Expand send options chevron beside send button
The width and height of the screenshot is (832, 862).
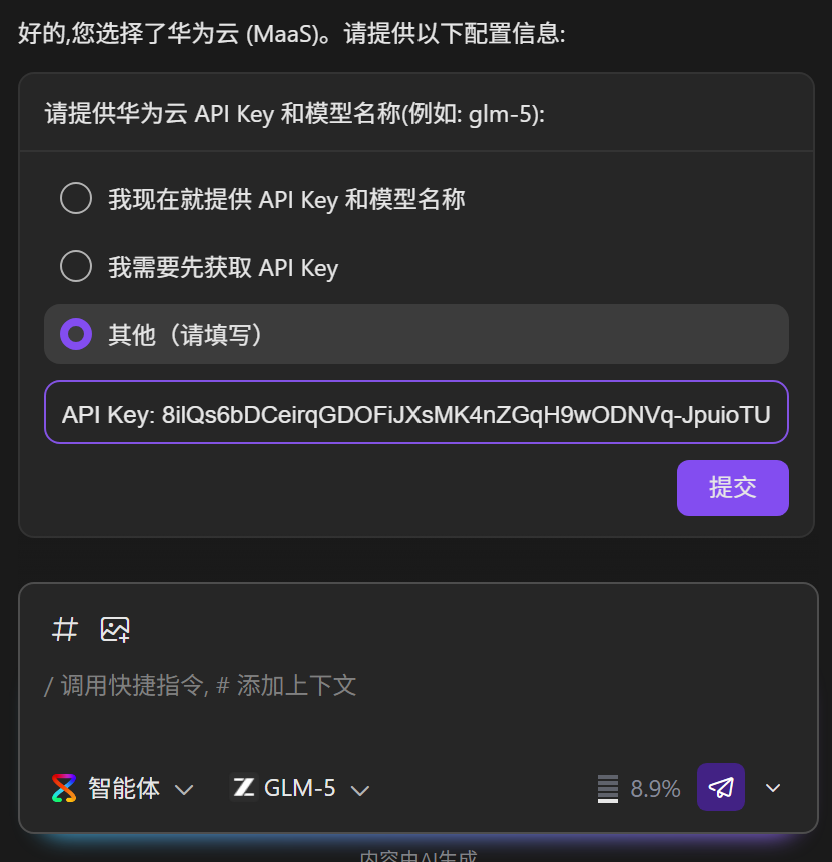(773, 788)
